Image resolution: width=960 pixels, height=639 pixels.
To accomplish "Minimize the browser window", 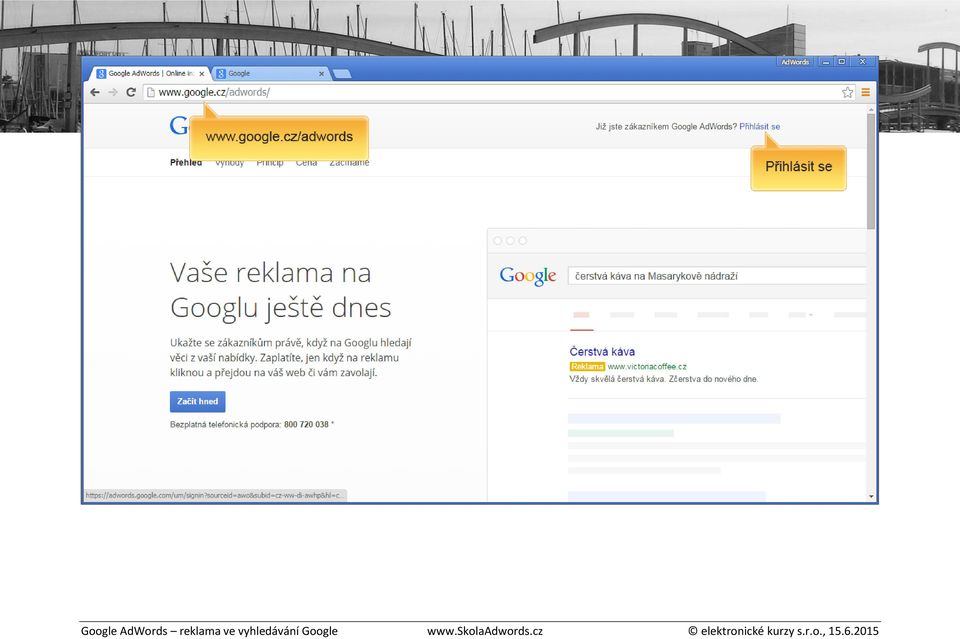I will click(x=826, y=62).
